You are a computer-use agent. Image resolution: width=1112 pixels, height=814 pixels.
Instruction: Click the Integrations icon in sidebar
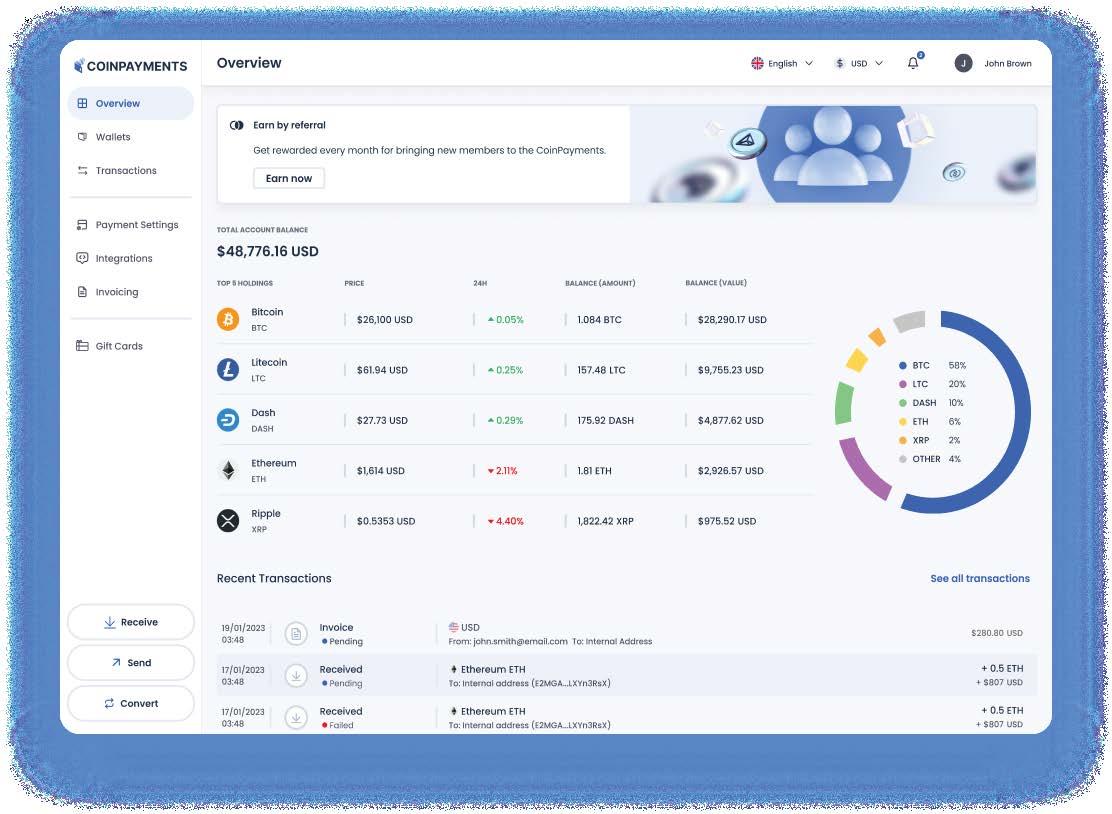click(x=82, y=258)
